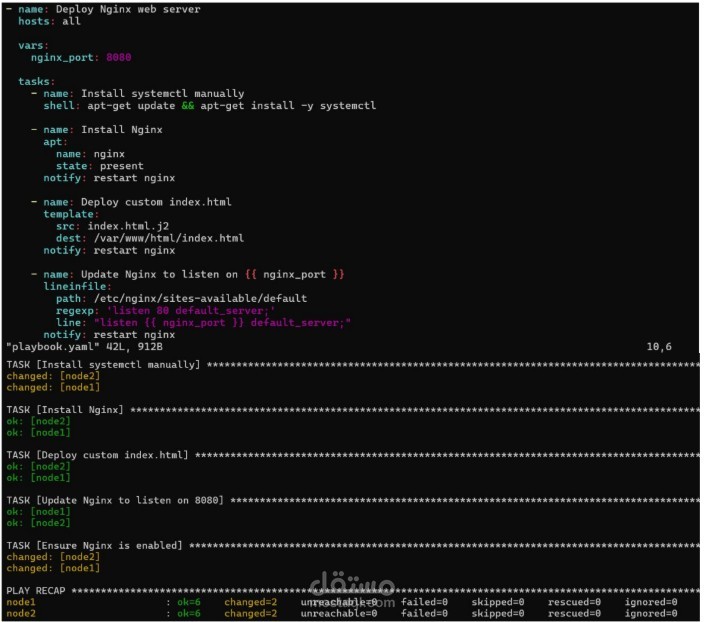
Task: Click 'ignored=0' in the node2 recap row
Action: point(651,613)
